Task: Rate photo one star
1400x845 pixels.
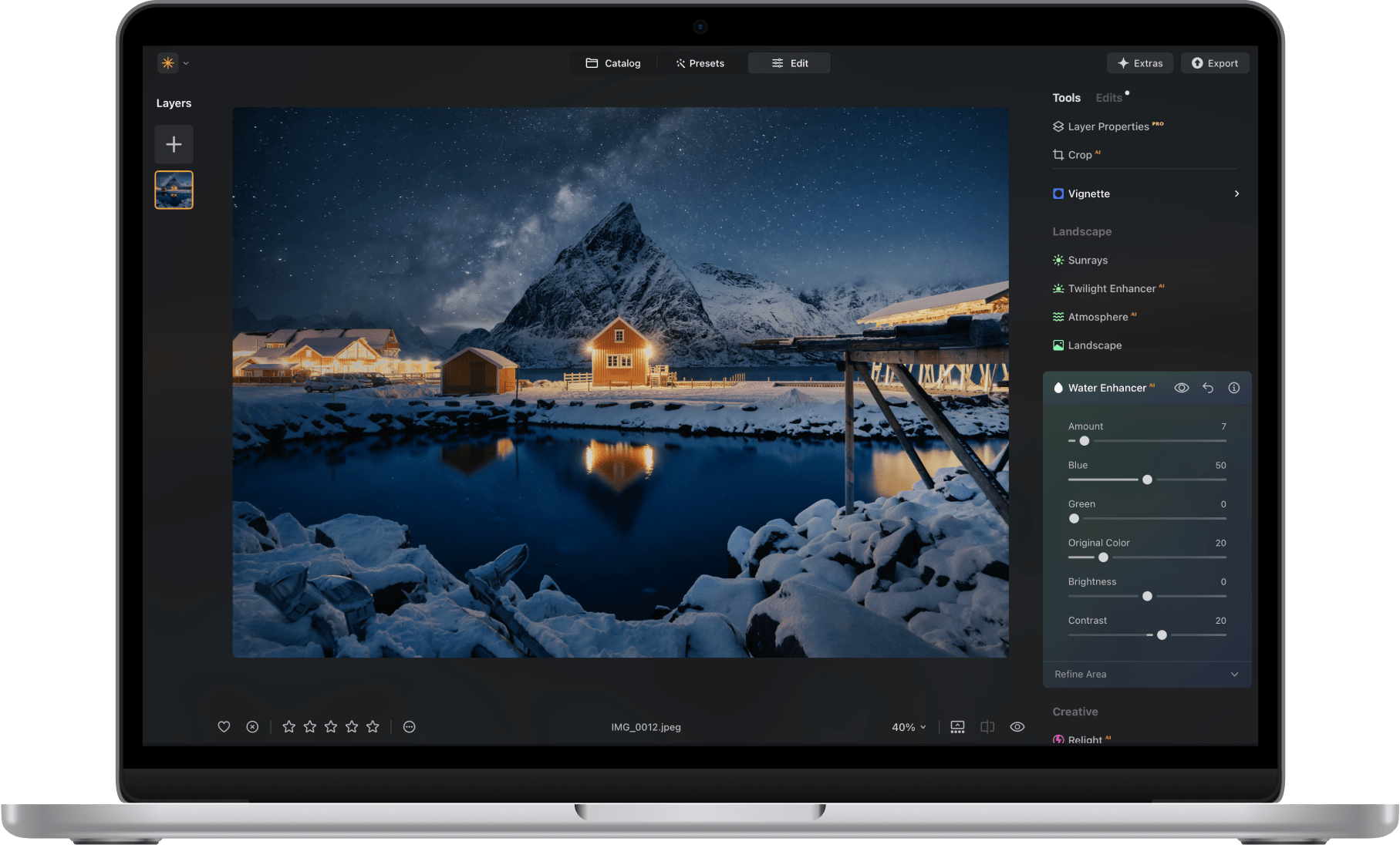Action: coord(288,726)
